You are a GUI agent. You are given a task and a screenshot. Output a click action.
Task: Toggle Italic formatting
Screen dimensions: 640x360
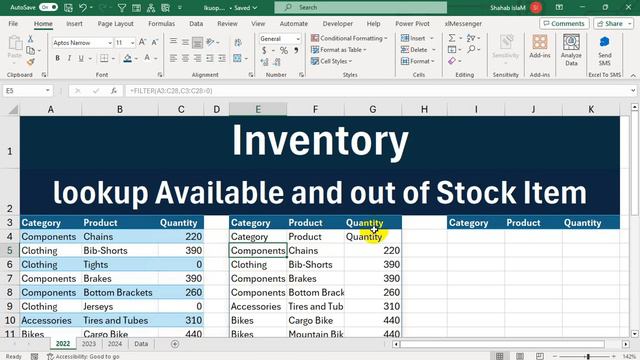point(69,58)
